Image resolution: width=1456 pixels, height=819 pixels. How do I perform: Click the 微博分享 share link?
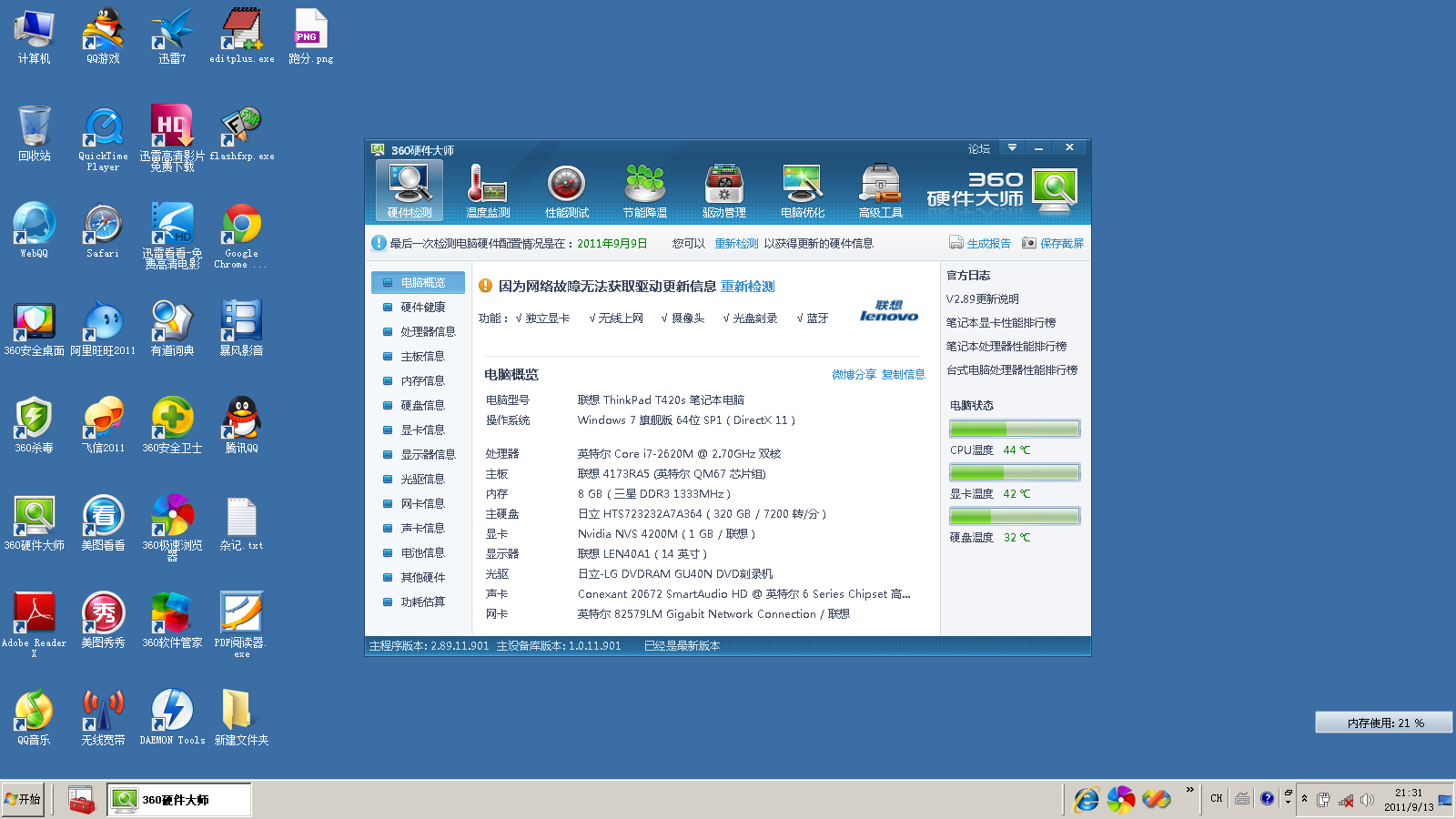pos(854,375)
